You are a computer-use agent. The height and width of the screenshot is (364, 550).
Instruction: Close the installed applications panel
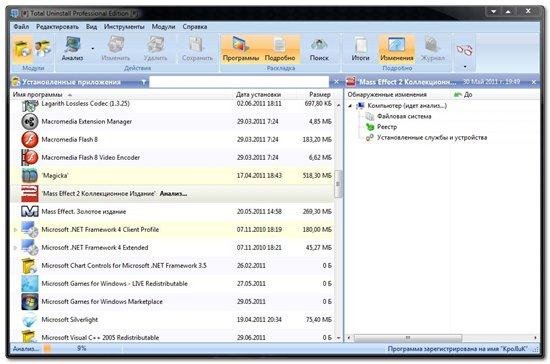point(336,82)
